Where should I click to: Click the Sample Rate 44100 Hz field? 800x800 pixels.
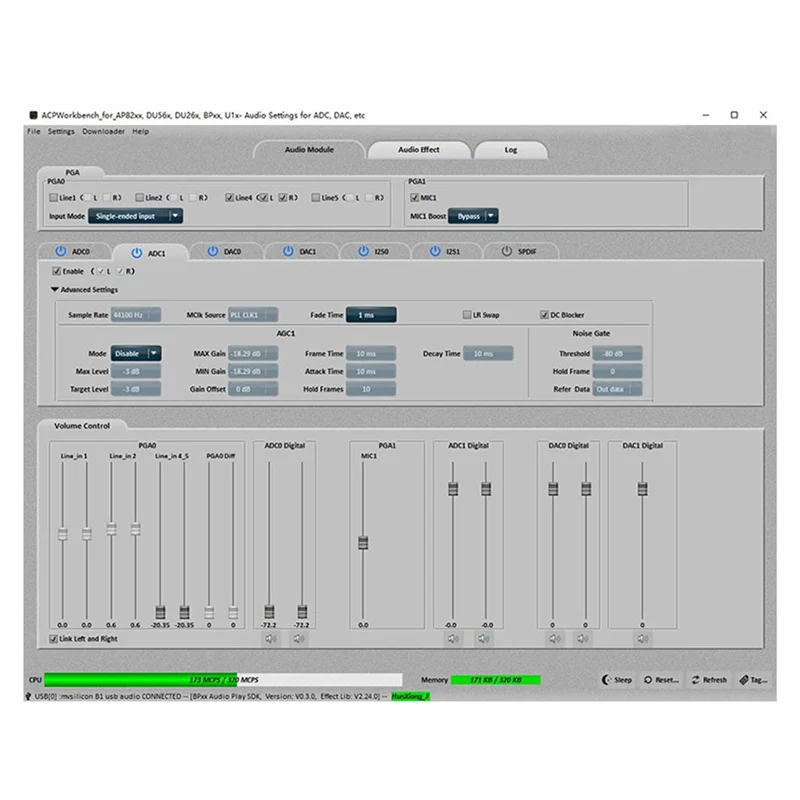(x=135, y=314)
